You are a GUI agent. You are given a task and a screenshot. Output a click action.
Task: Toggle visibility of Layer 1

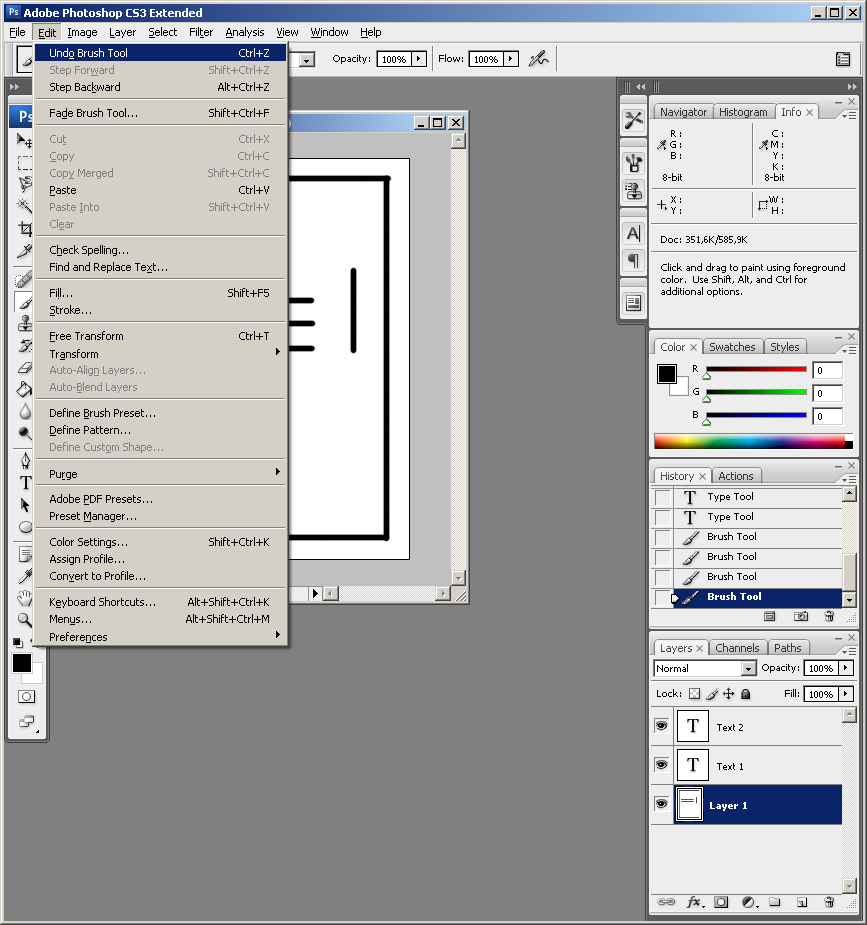(x=661, y=804)
